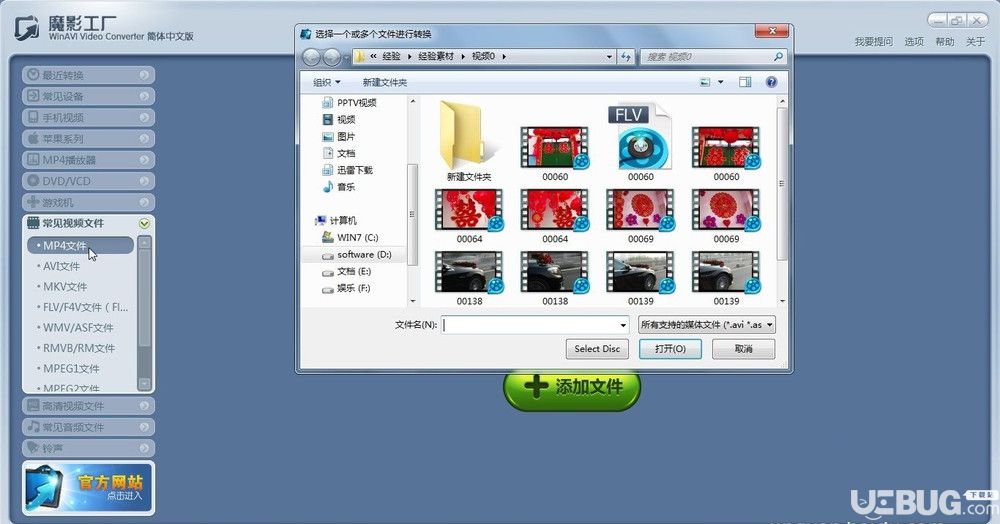Click 新建文件夹 toolbar button
Image resolution: width=1000 pixels, height=524 pixels.
coord(385,82)
